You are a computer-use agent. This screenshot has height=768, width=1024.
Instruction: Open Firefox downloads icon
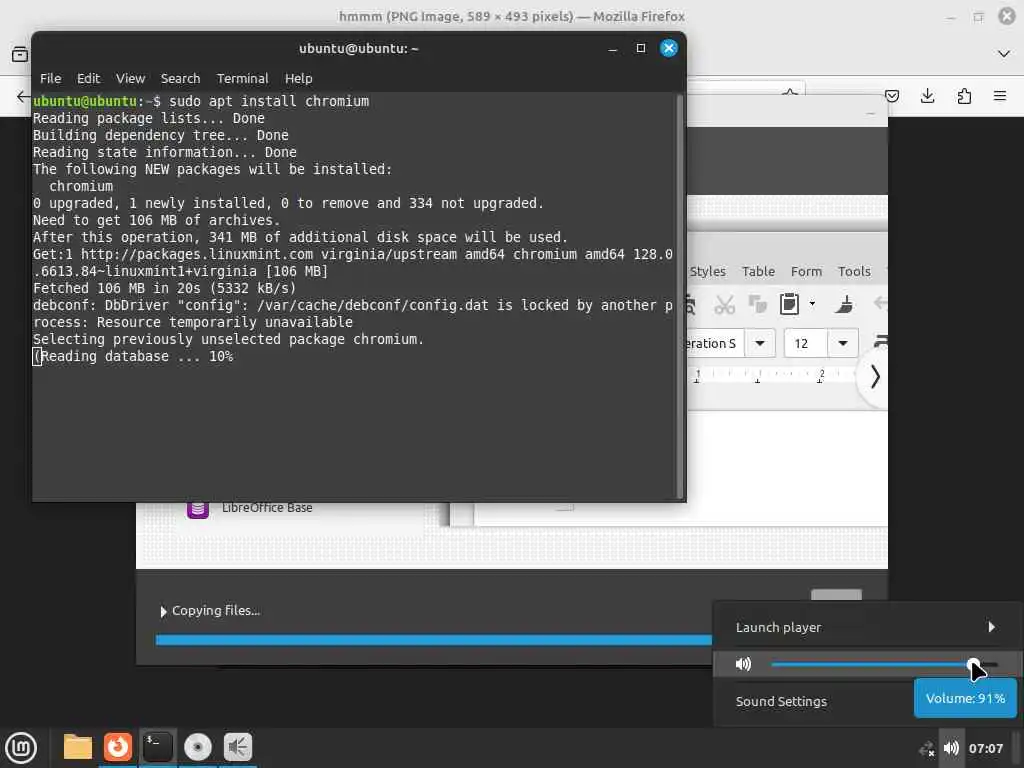927,96
